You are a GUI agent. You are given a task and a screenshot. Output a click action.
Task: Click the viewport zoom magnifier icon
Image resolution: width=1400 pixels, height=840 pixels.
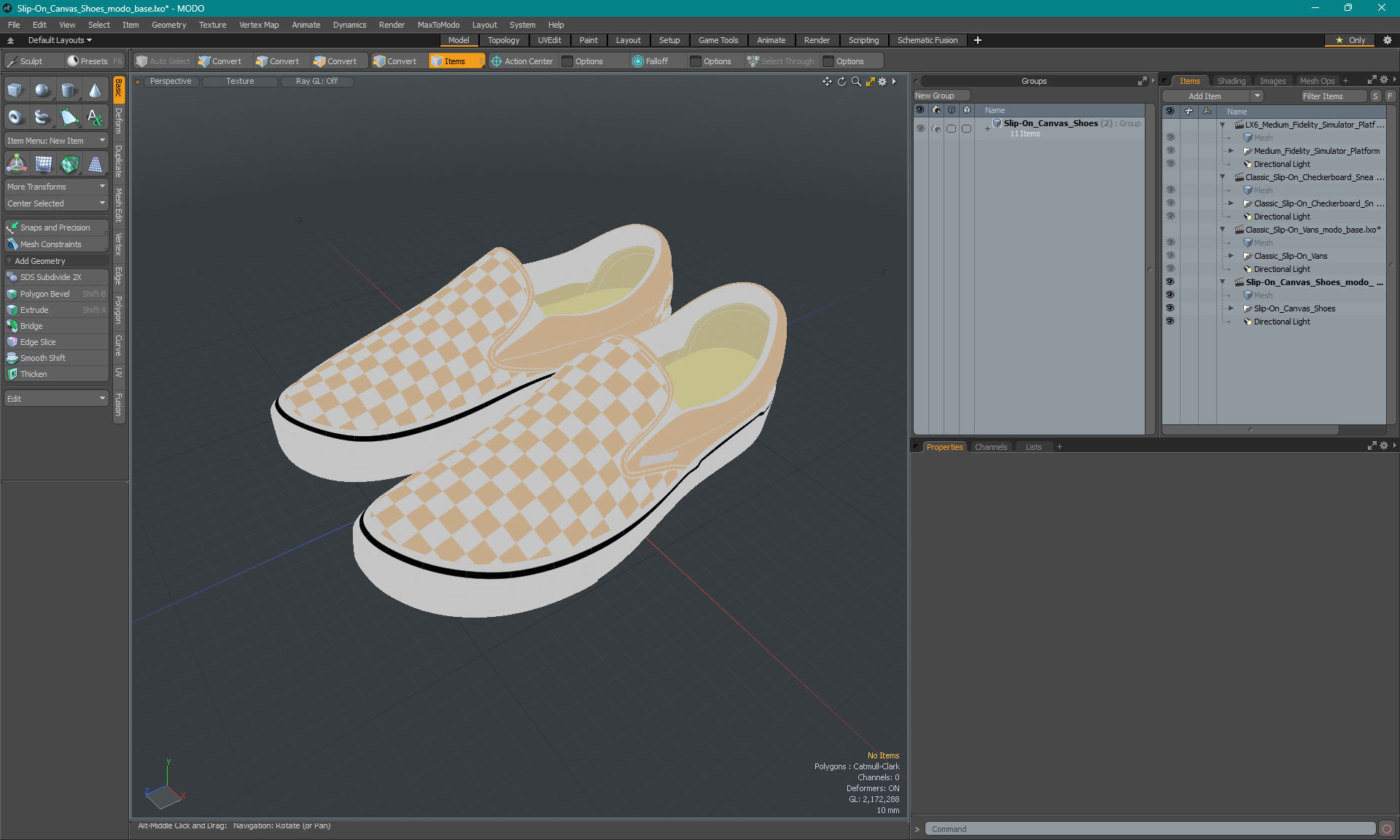click(x=856, y=82)
